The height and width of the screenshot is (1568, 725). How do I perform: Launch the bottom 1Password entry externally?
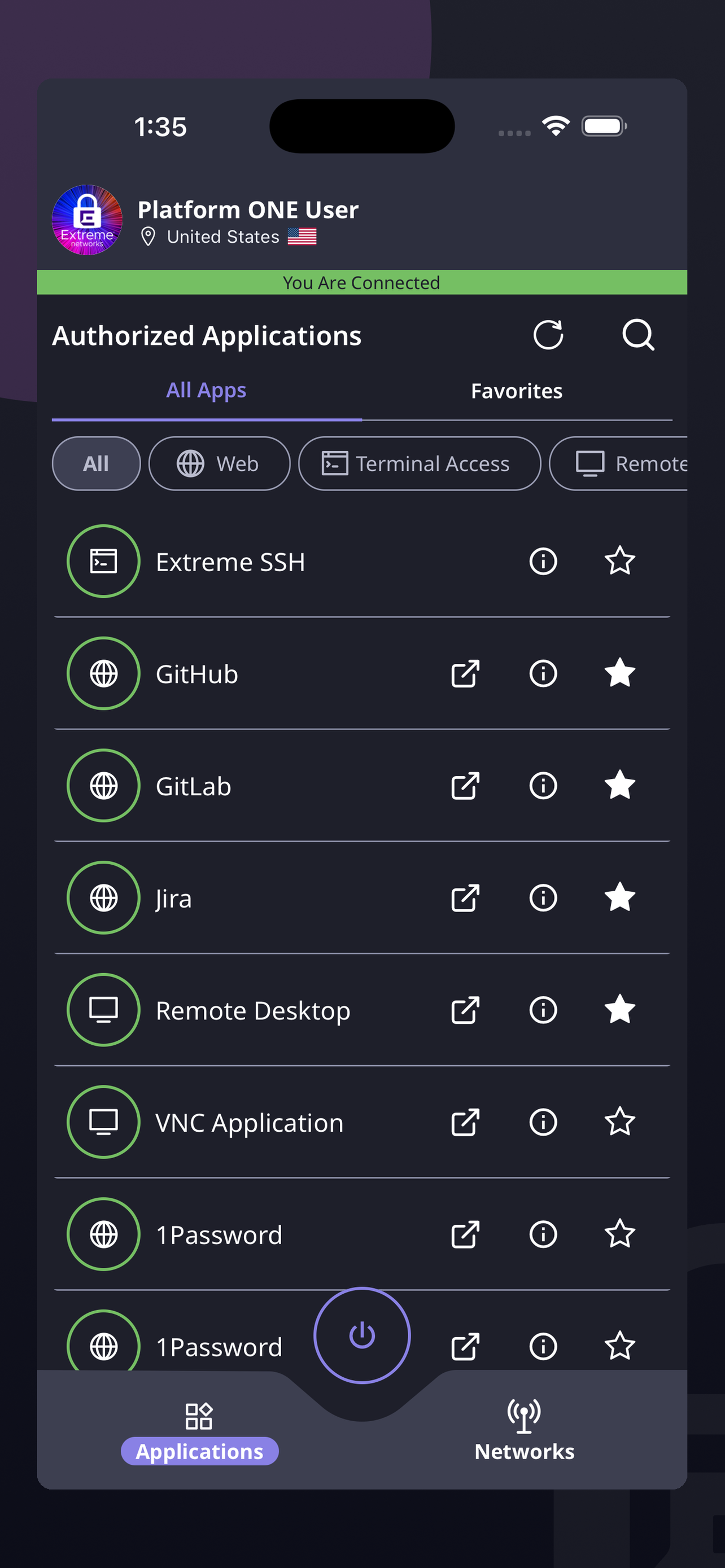(x=466, y=1345)
